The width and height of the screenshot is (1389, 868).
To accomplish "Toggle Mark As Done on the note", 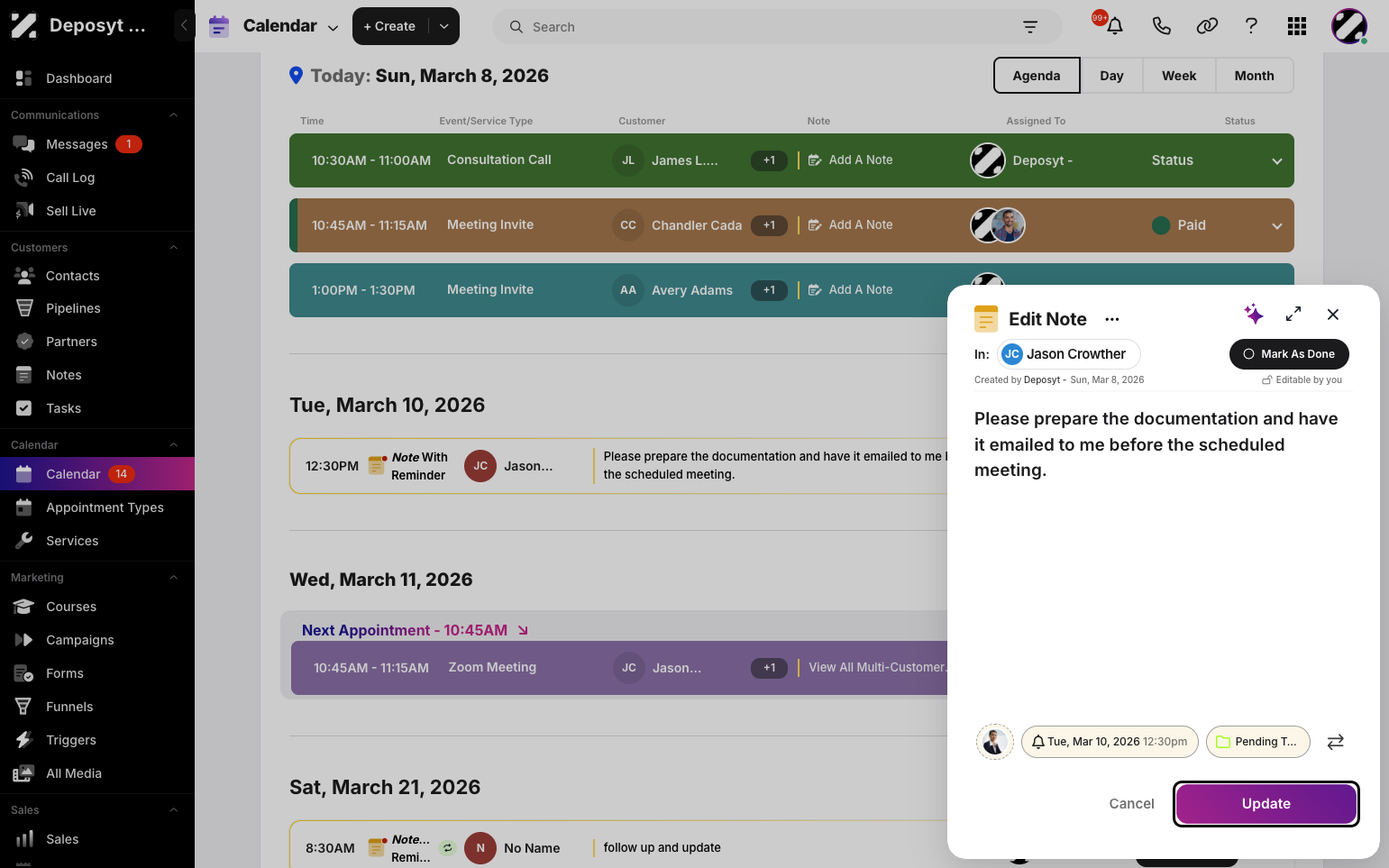I will click(x=1289, y=354).
